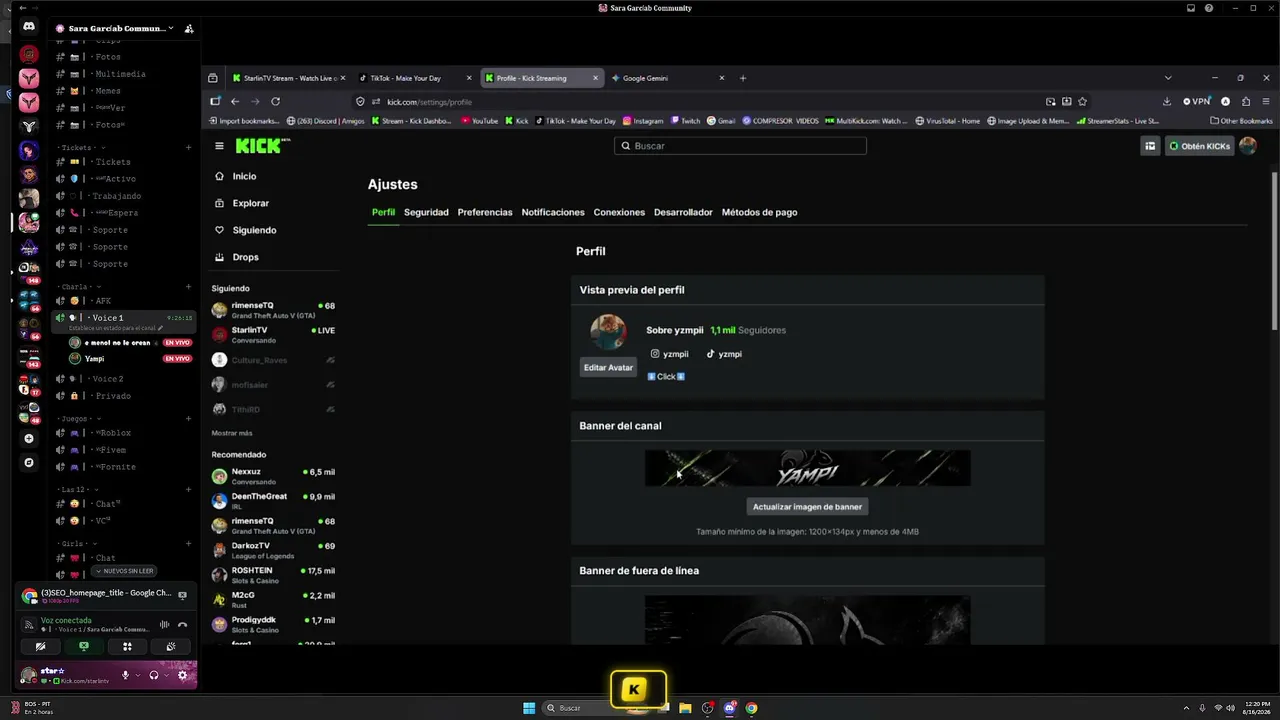Image resolution: width=1280 pixels, height=720 pixels.
Task: Switch to Preferencias settings tab
Action: [485, 212]
